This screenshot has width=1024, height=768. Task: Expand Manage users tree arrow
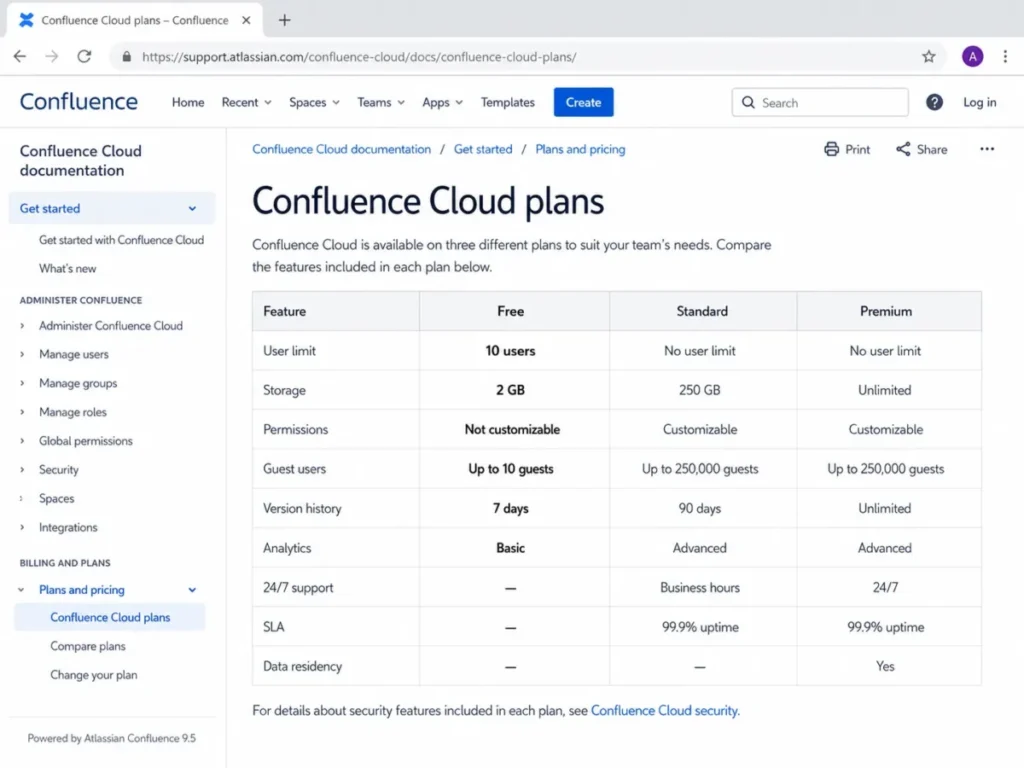coord(22,354)
